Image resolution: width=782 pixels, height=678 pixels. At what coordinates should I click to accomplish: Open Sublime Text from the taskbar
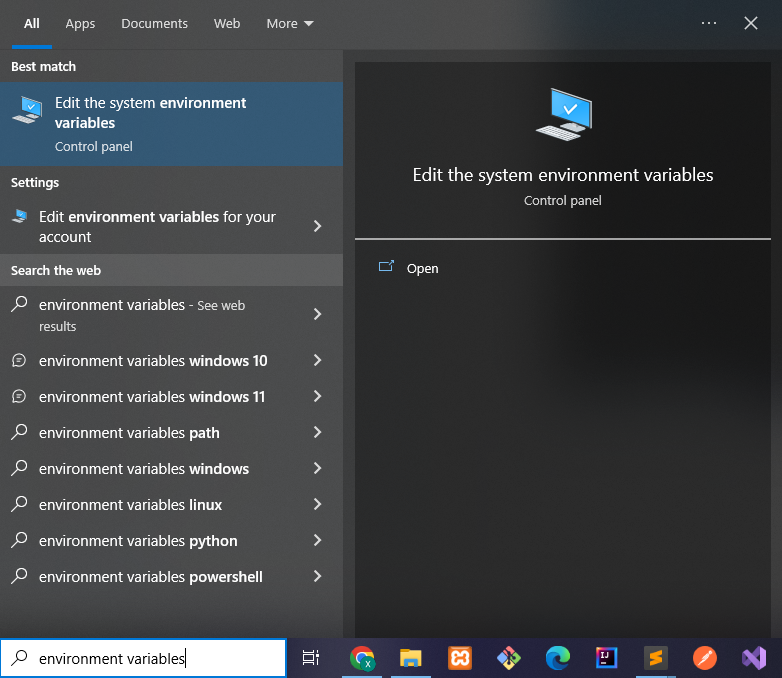[x=655, y=658]
